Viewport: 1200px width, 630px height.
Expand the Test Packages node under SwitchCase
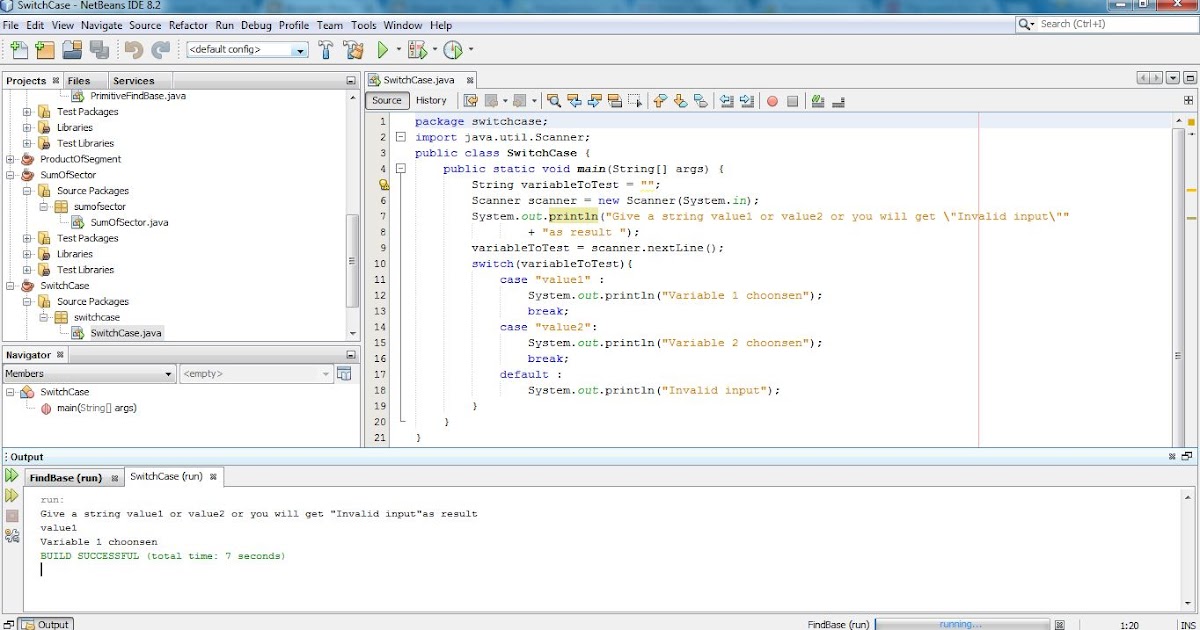tap(27, 238)
